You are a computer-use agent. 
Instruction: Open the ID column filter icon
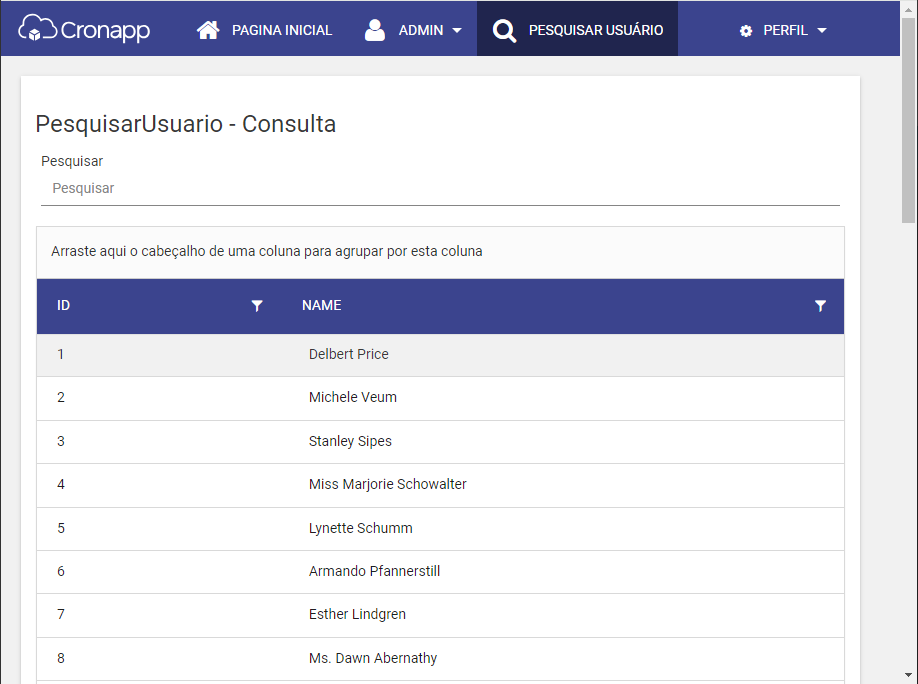[257, 305]
